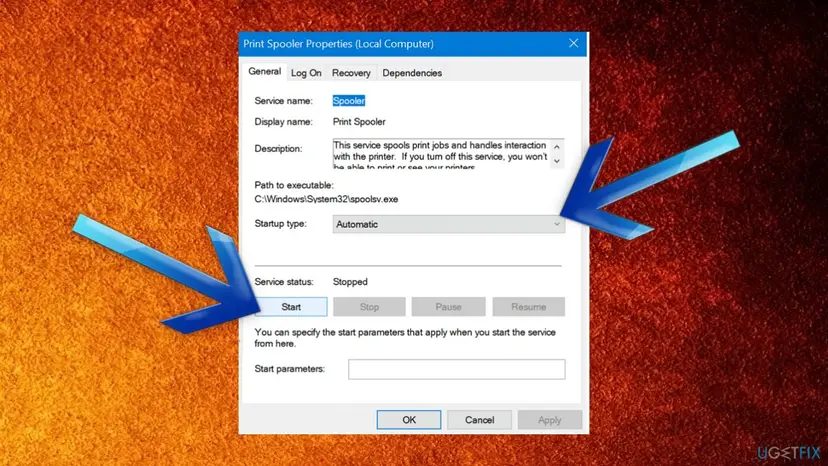
Task: Click the disabled Pause button
Action: pyautogui.click(x=448, y=307)
